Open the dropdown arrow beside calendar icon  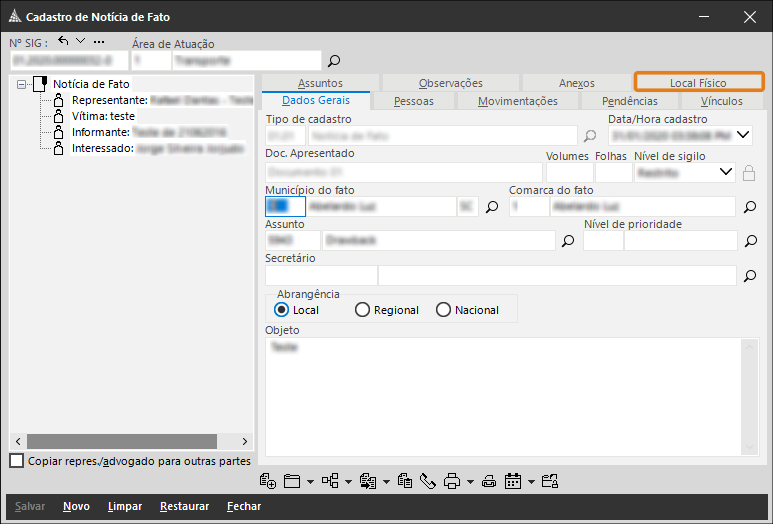(531, 482)
